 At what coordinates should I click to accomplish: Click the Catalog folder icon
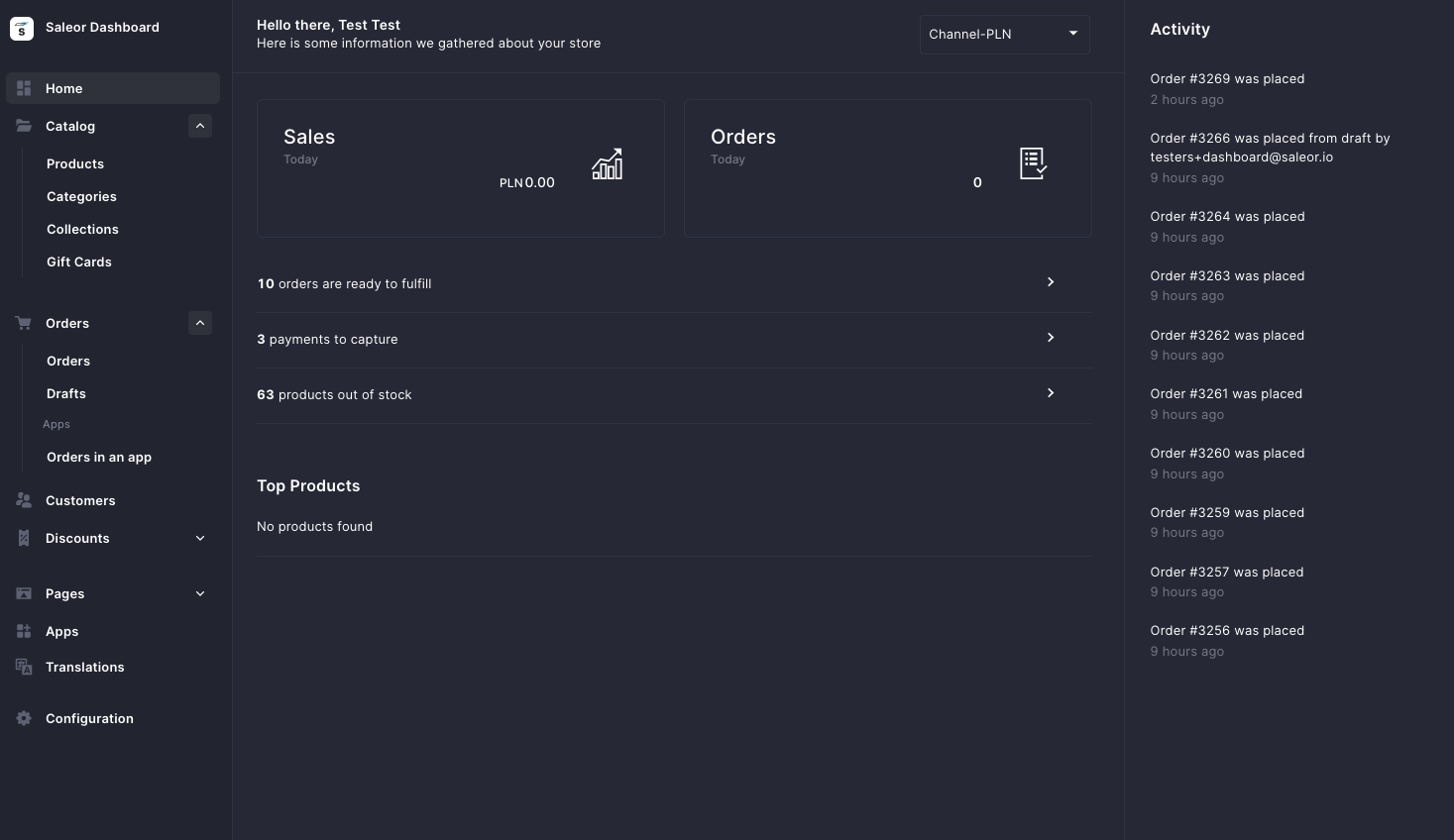[x=24, y=126]
